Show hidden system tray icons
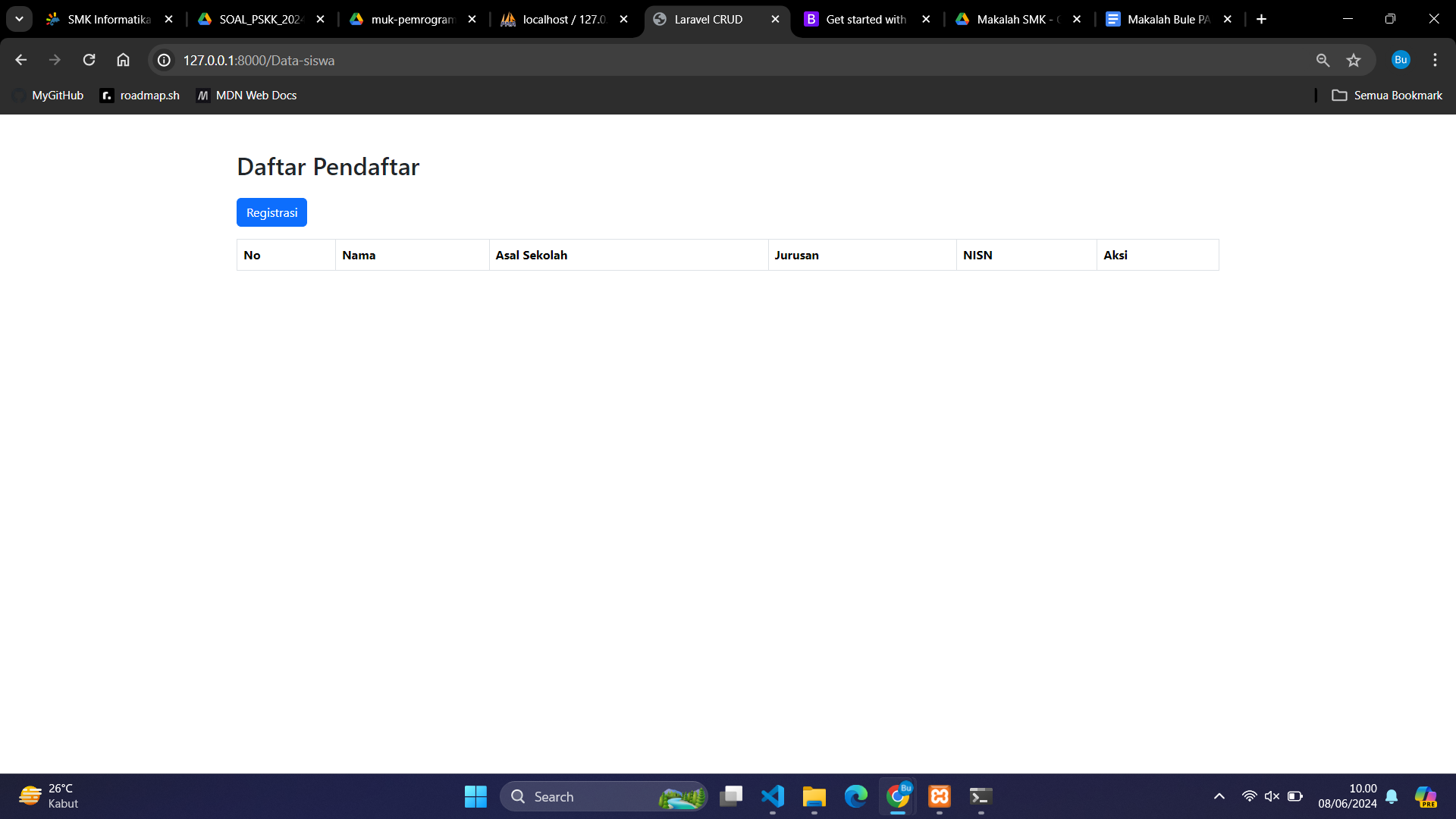The image size is (1456, 819). coord(1219,796)
